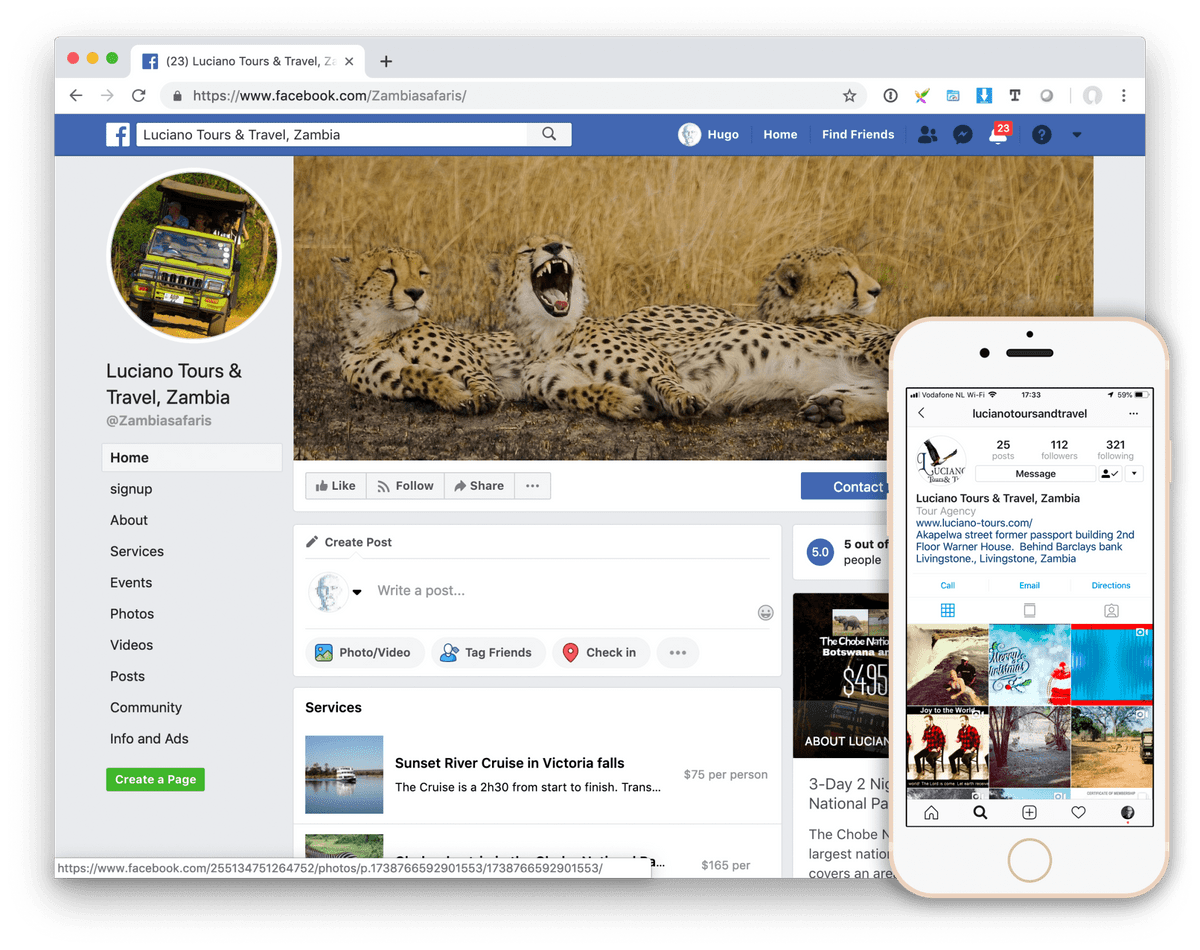Click the blue download arrow extension icon
Screen dimensions: 1200x950
tap(984, 96)
